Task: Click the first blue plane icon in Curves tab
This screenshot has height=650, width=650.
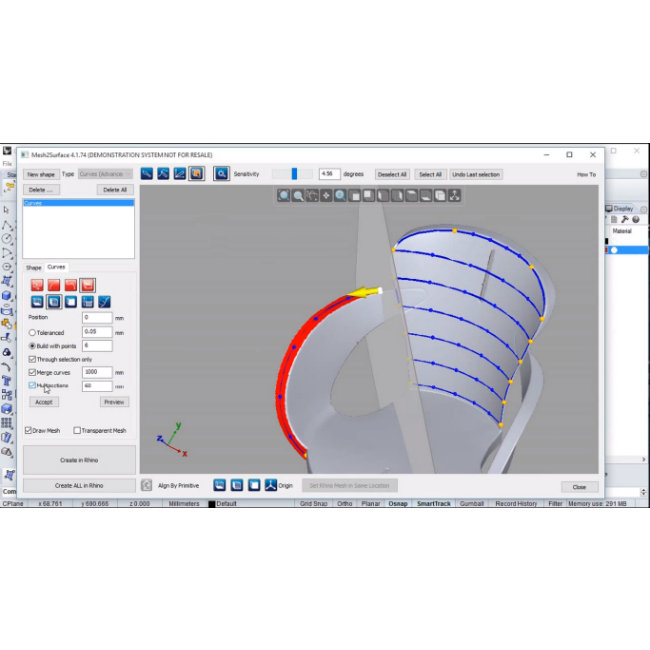Action: 37,302
